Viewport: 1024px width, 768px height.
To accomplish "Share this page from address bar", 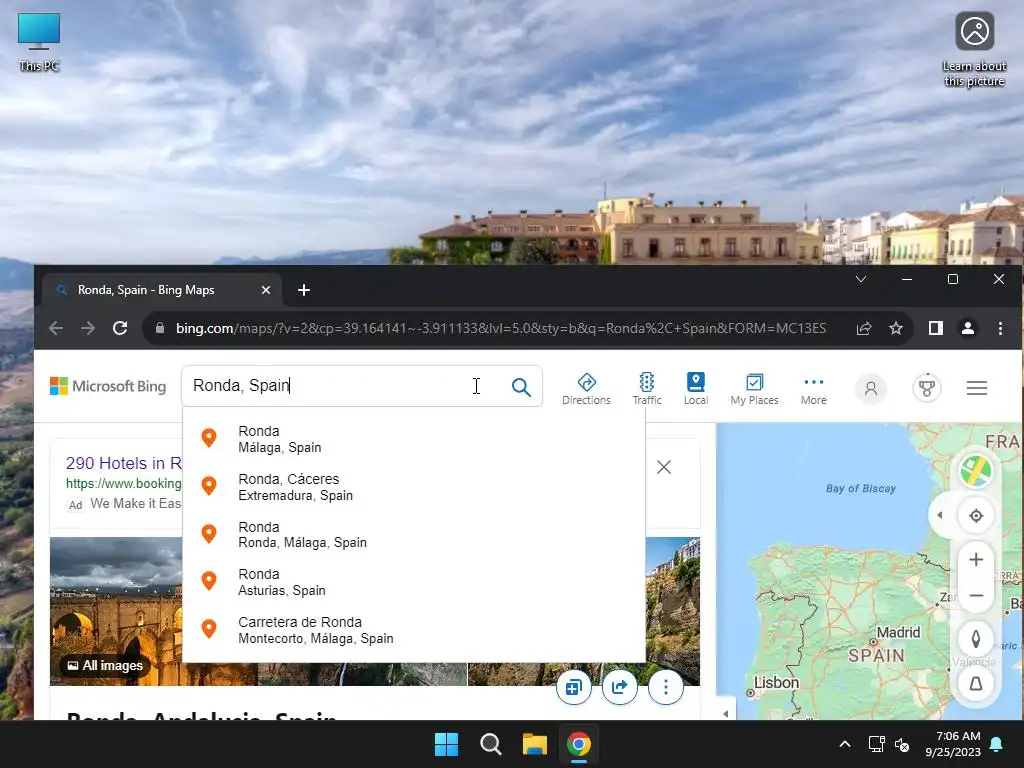I will [863, 328].
